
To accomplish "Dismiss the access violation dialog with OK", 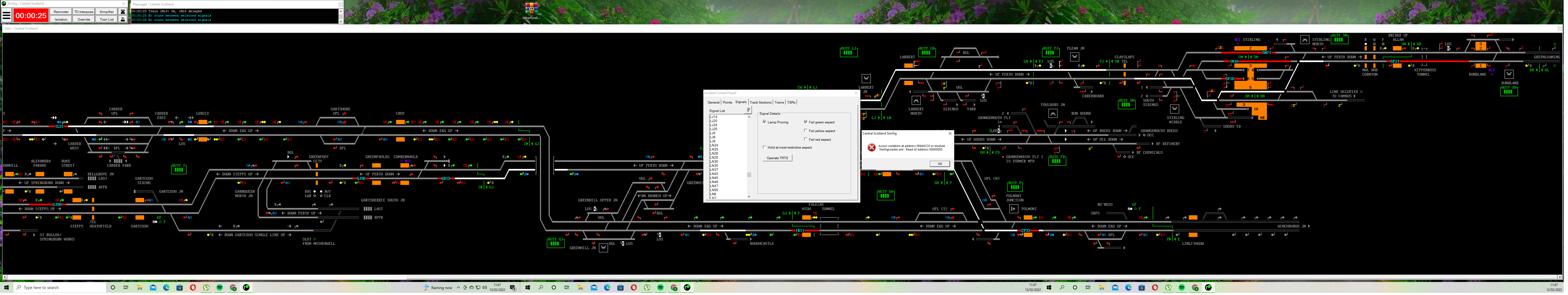I will coord(940,163).
